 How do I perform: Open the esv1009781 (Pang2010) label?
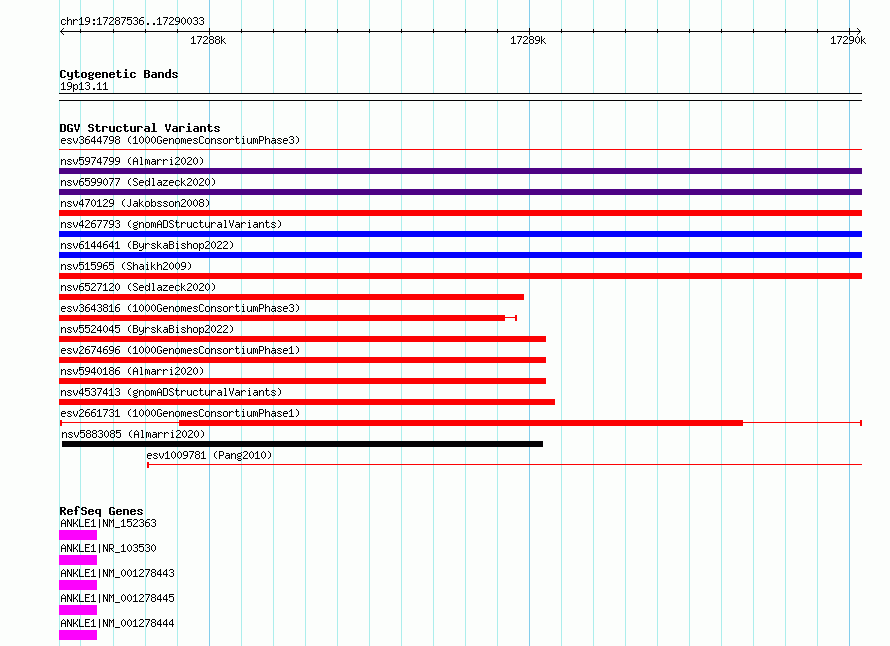pyautogui.click(x=209, y=455)
